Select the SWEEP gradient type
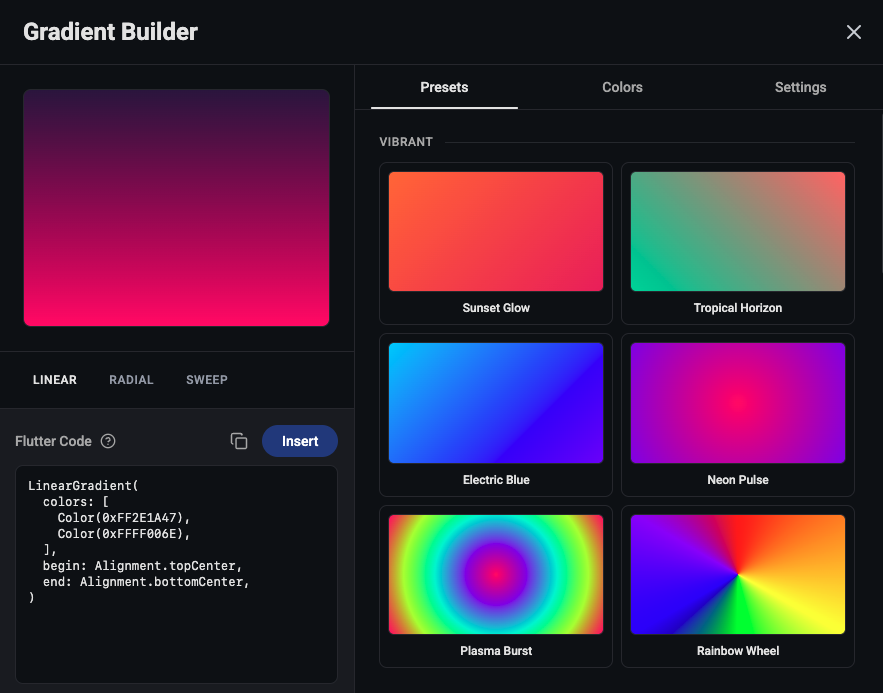Viewport: 883px width, 693px height. click(207, 379)
